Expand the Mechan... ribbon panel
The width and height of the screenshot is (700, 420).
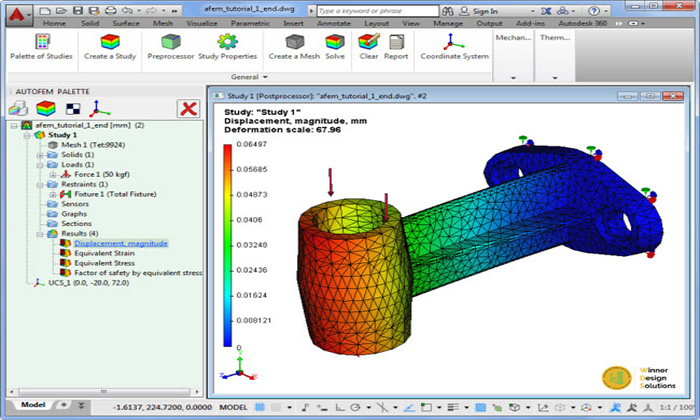pyautogui.click(x=513, y=78)
